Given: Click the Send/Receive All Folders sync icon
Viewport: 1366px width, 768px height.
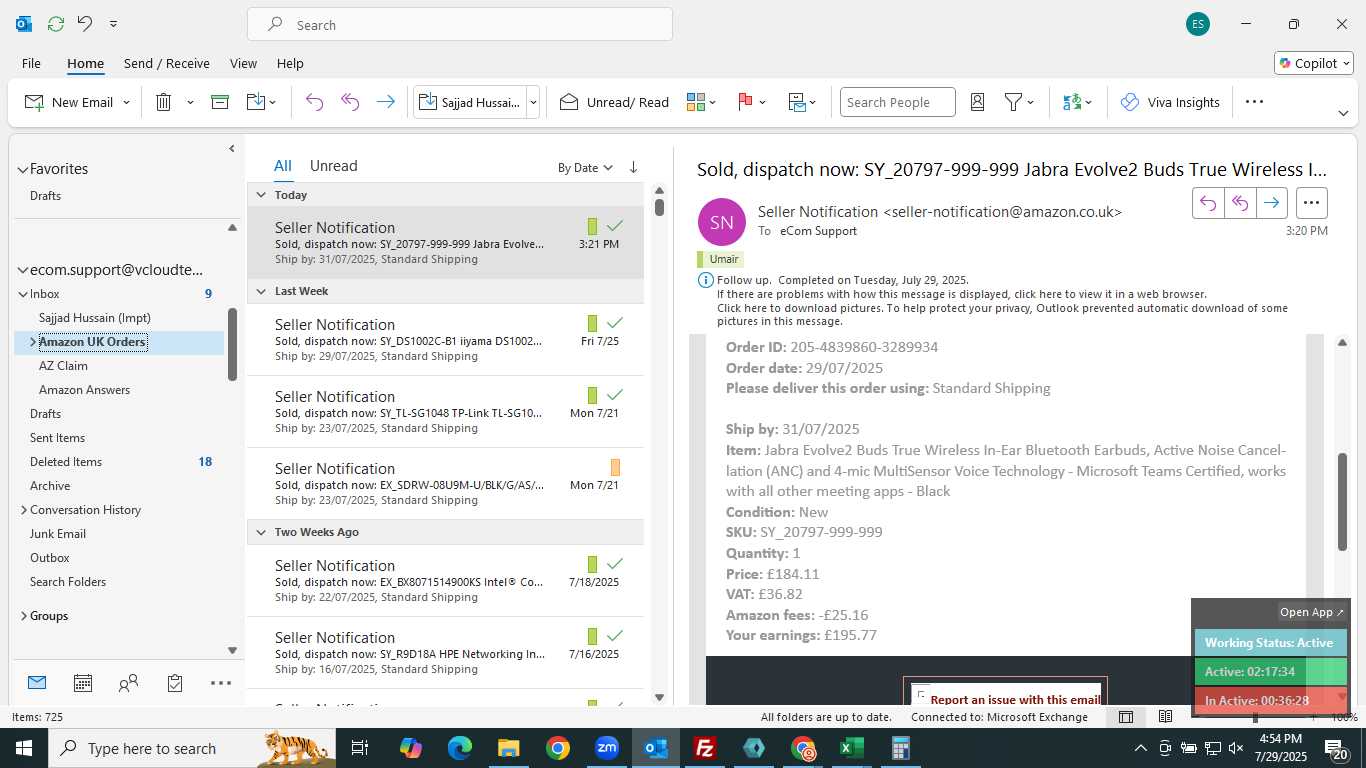Looking at the screenshot, I should pos(56,24).
